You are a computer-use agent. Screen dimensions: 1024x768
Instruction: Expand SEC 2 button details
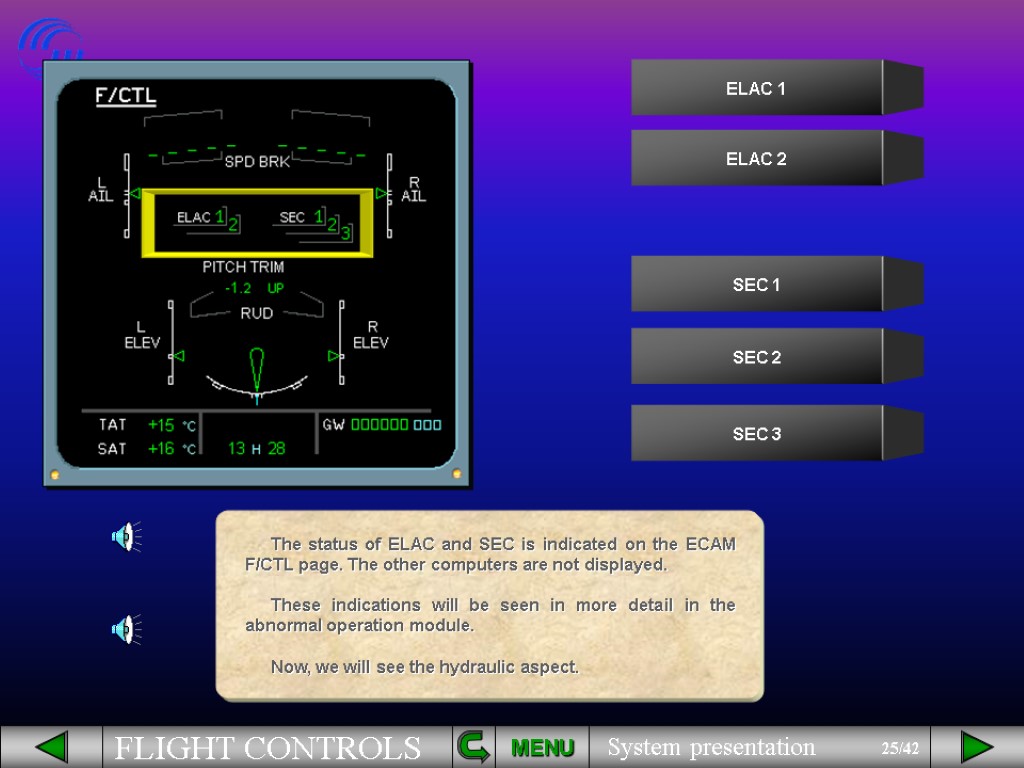(x=756, y=357)
